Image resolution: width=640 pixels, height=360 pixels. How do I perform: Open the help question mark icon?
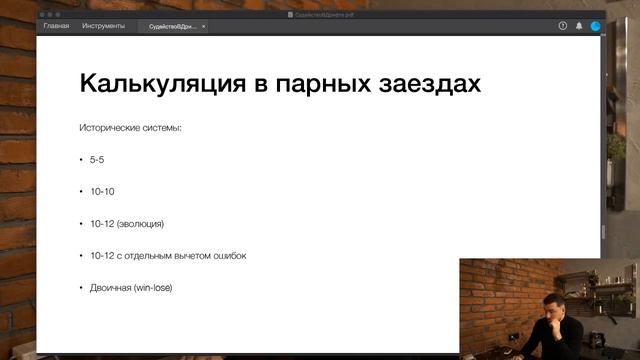pyautogui.click(x=562, y=26)
